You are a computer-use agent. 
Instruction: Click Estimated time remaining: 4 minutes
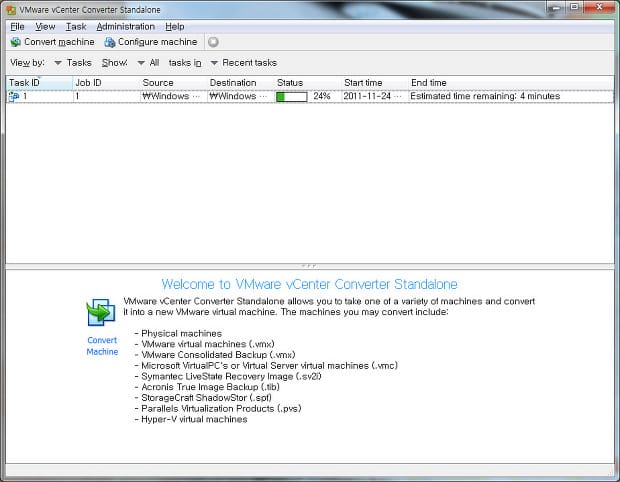[x=485, y=96]
